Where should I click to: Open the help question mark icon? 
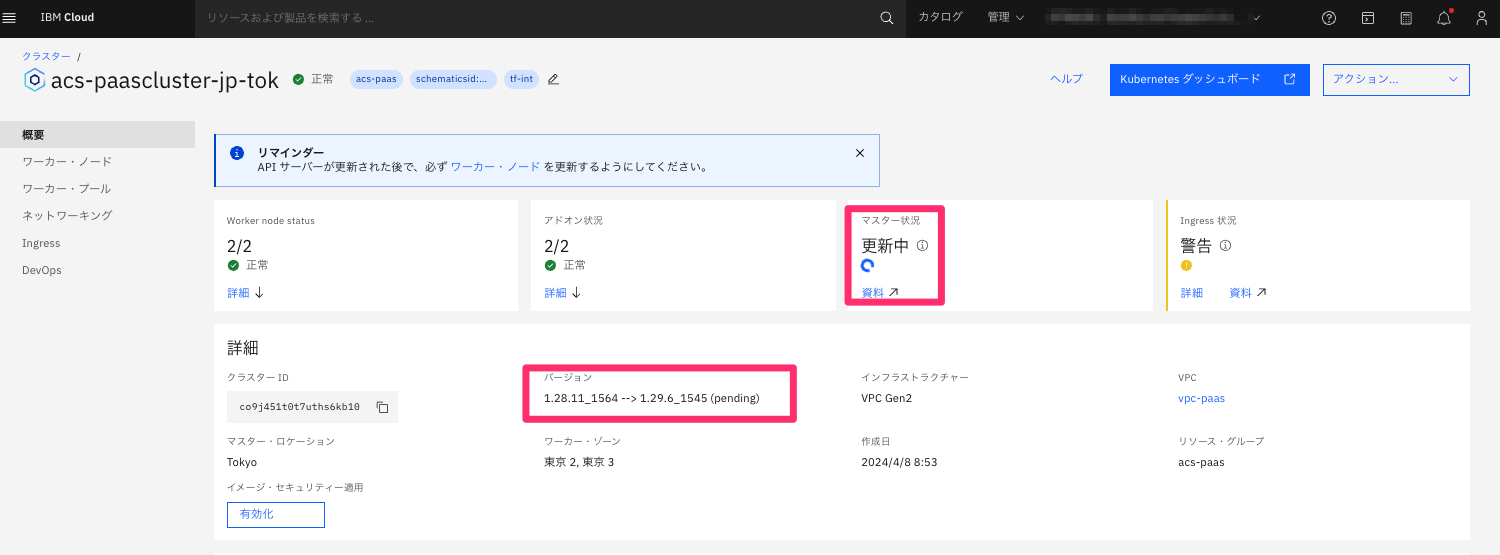point(1329,18)
